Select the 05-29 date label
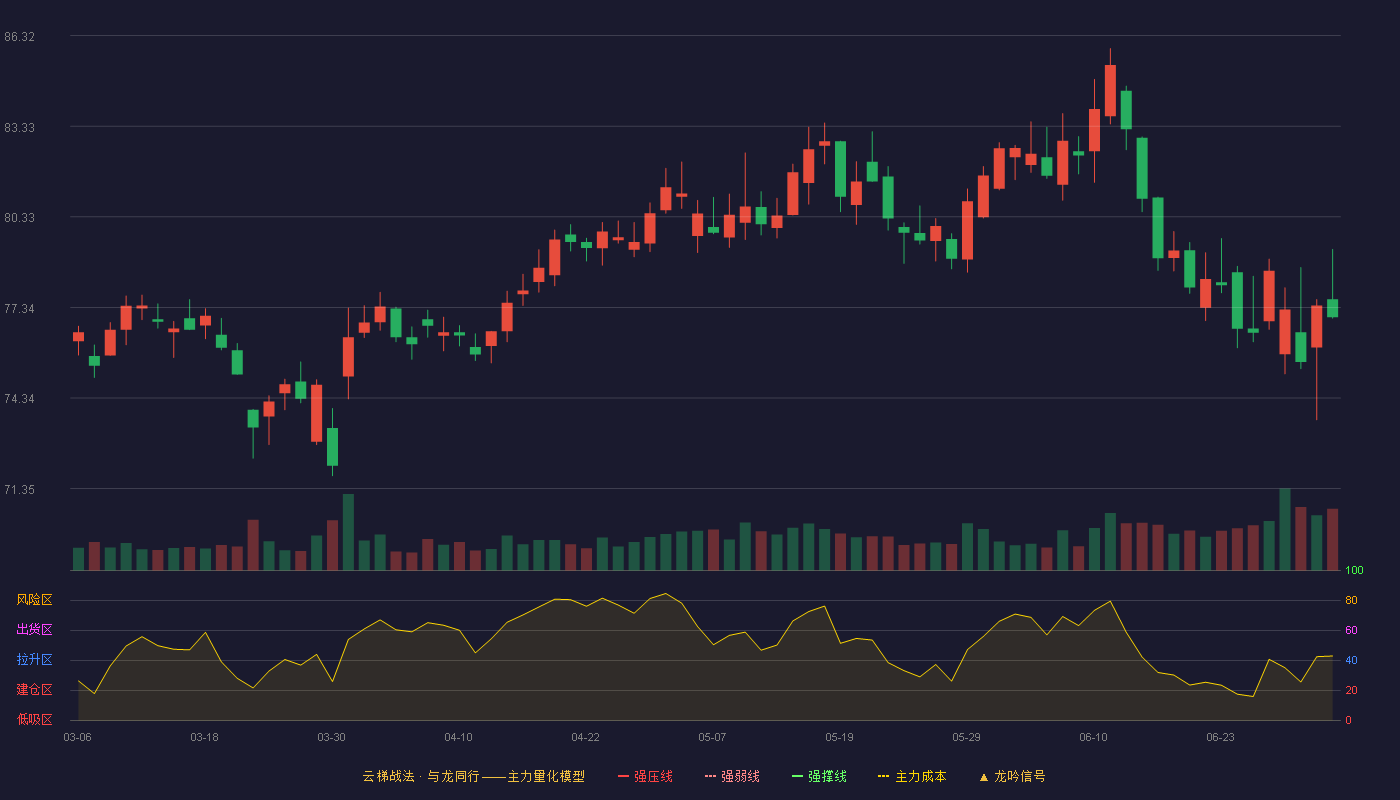The height and width of the screenshot is (800, 1400). pos(966,737)
